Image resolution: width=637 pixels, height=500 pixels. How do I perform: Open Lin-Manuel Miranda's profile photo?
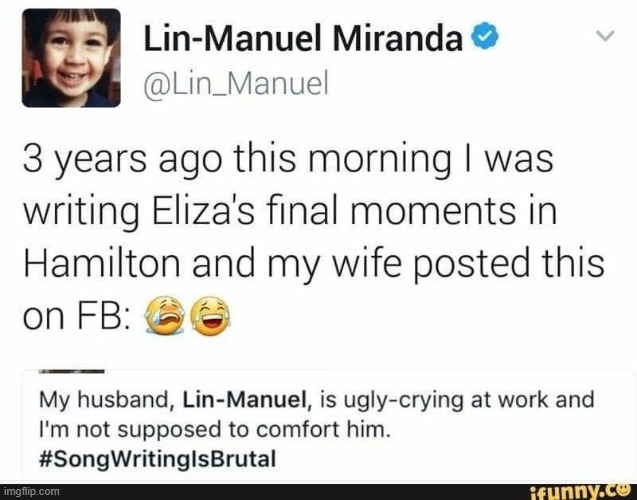point(71,58)
